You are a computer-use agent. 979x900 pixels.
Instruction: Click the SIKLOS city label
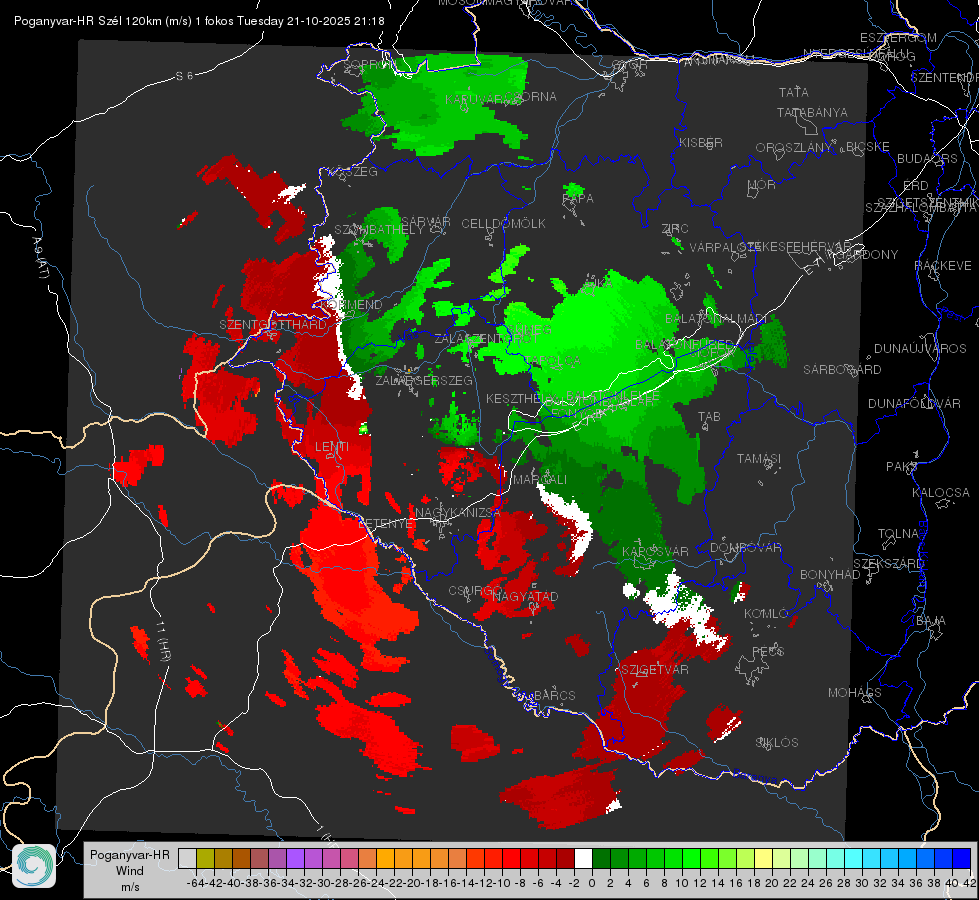(x=777, y=743)
